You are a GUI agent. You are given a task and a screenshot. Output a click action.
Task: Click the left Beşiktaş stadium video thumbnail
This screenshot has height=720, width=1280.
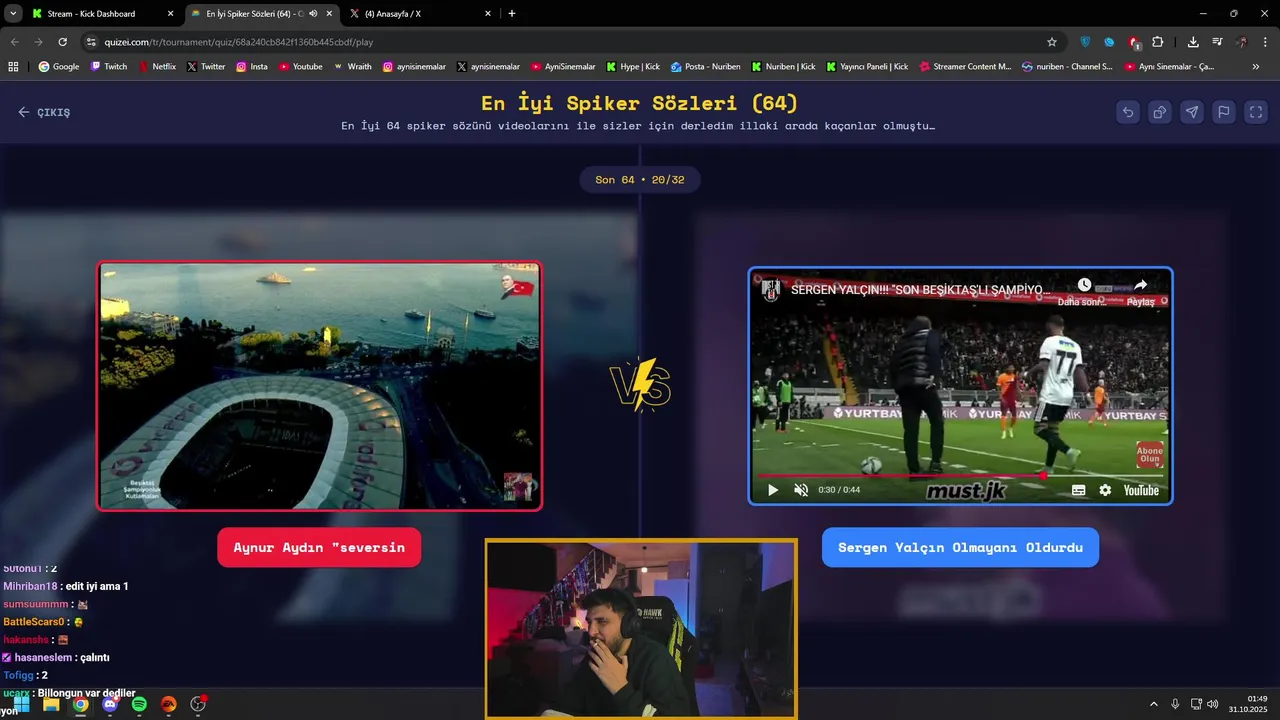coord(319,386)
